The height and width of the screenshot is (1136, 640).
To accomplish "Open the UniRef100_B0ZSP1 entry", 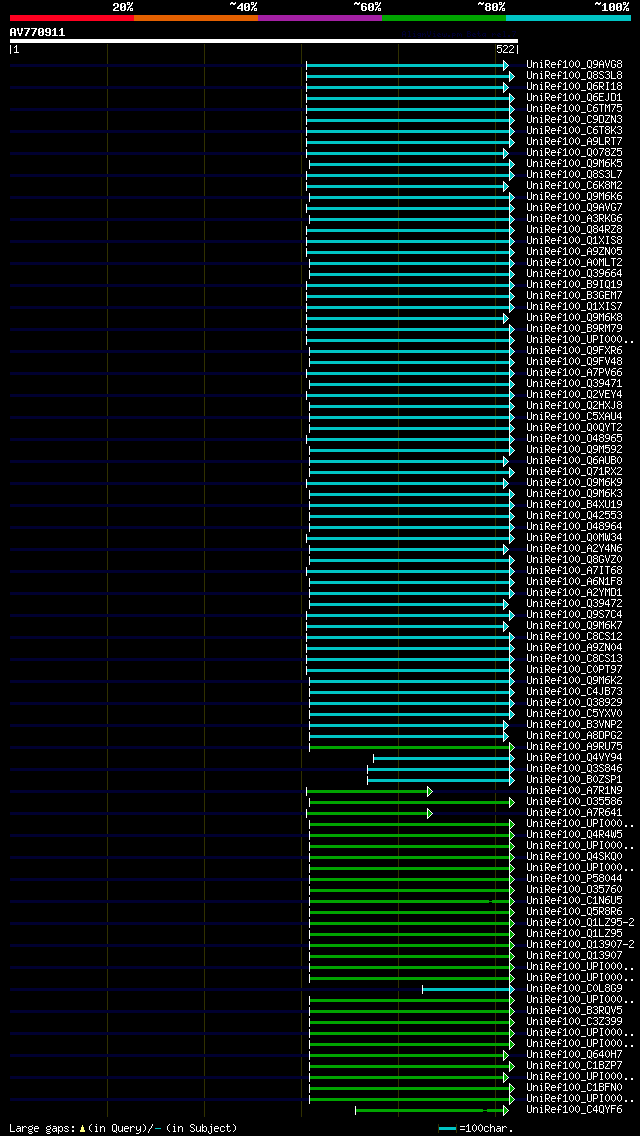I will [x=574, y=779].
